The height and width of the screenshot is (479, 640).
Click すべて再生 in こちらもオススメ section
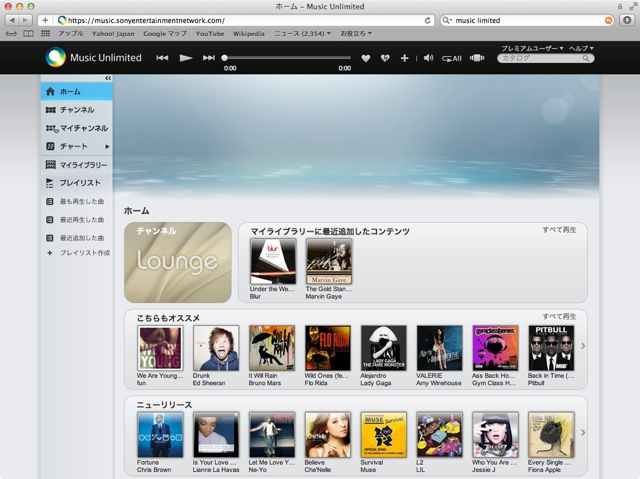[x=559, y=316]
